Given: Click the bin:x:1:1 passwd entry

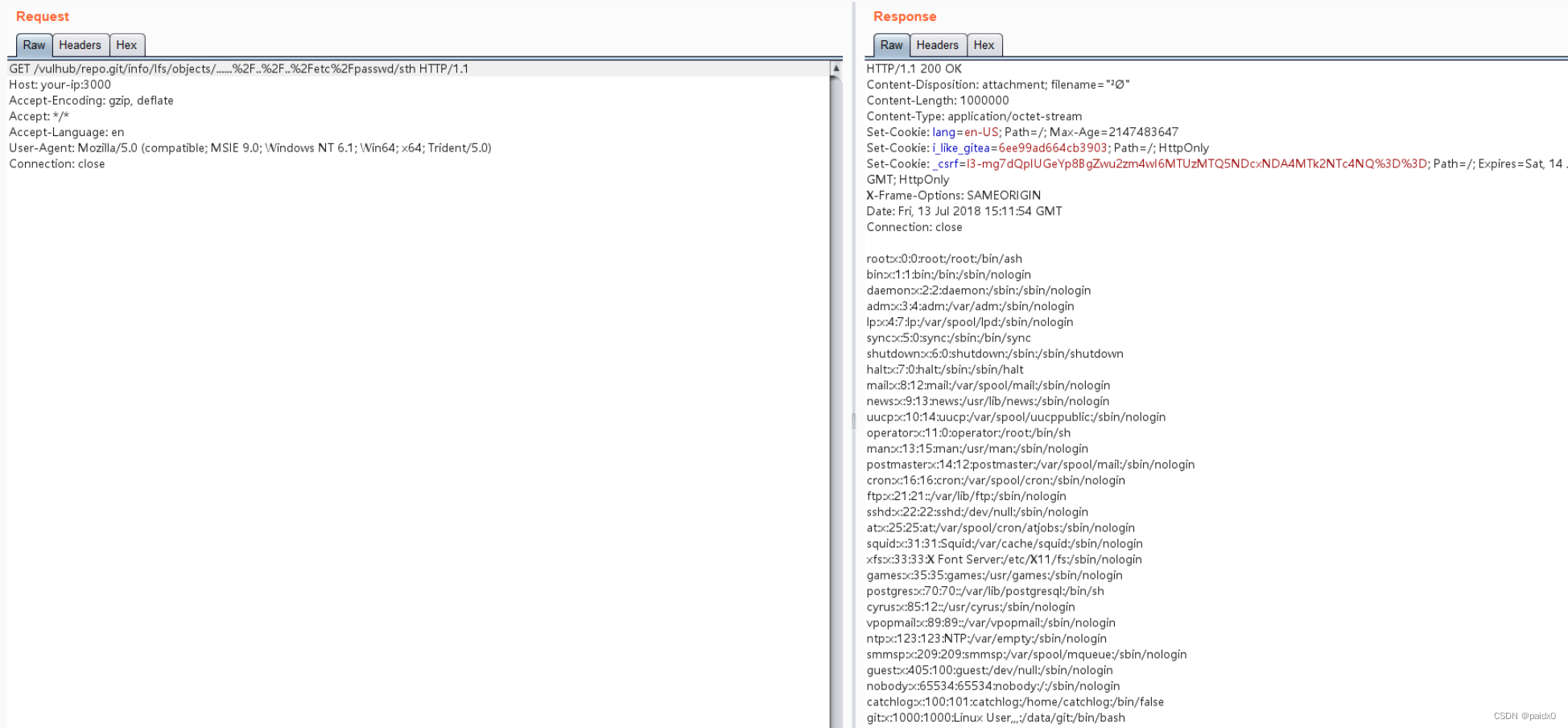Looking at the screenshot, I should pos(949,275).
